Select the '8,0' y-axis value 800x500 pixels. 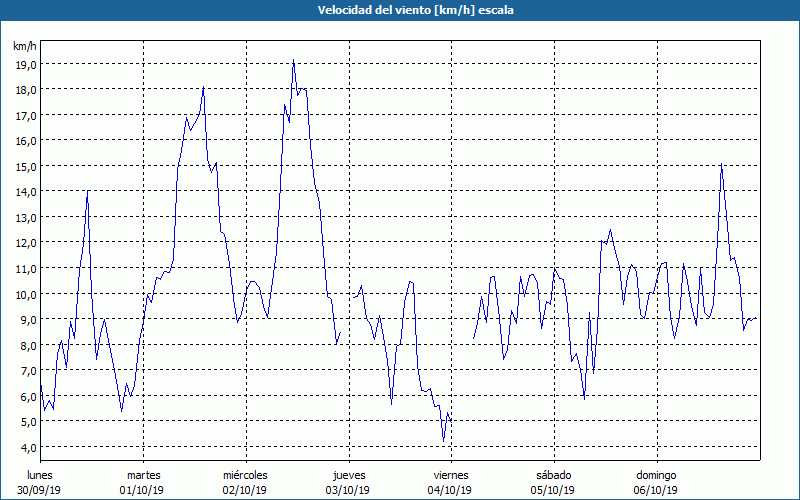29,345
